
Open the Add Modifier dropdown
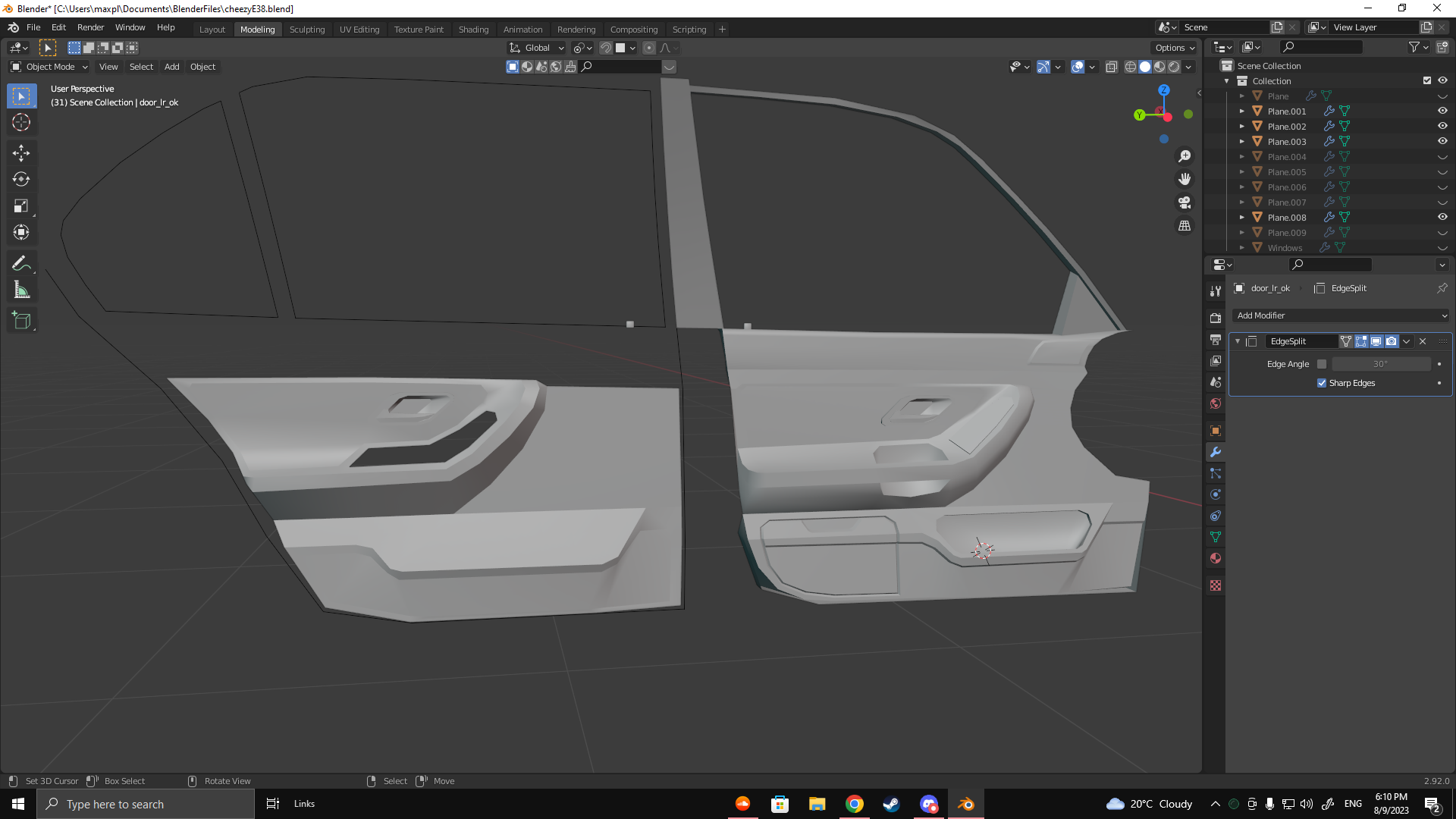pyautogui.click(x=1341, y=315)
